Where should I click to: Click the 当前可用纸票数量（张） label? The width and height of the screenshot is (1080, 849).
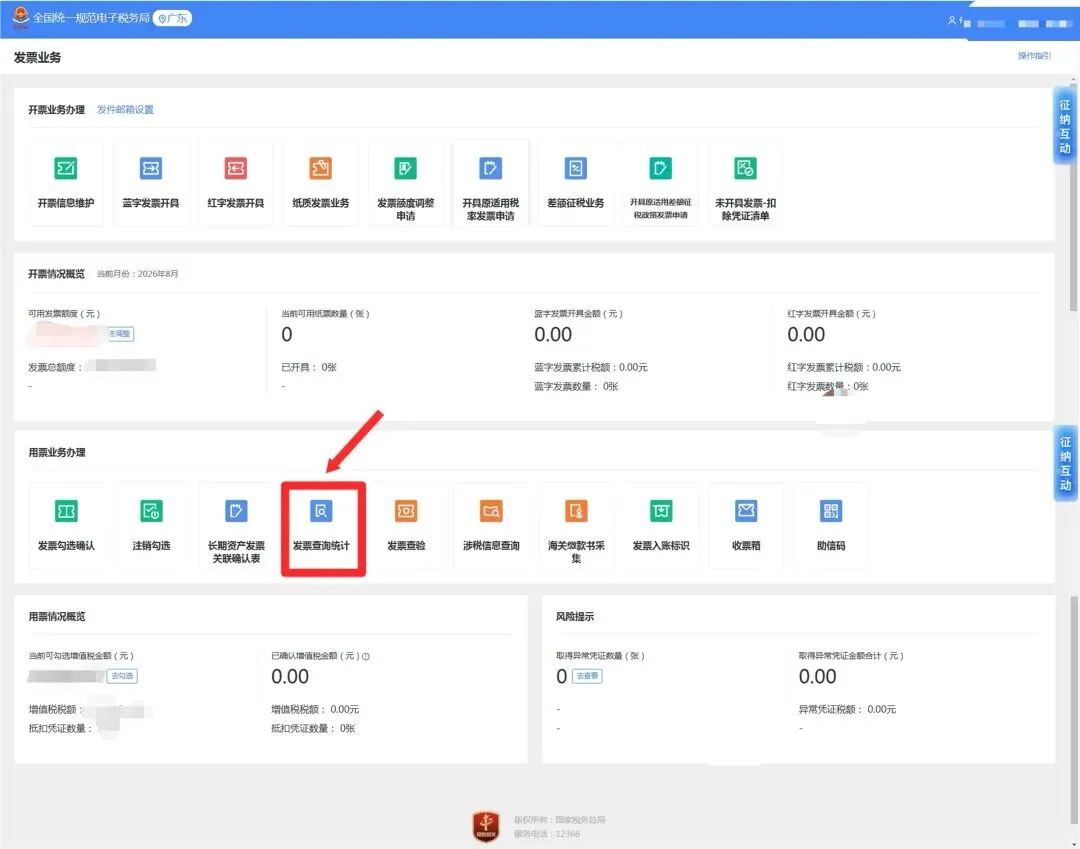325,314
